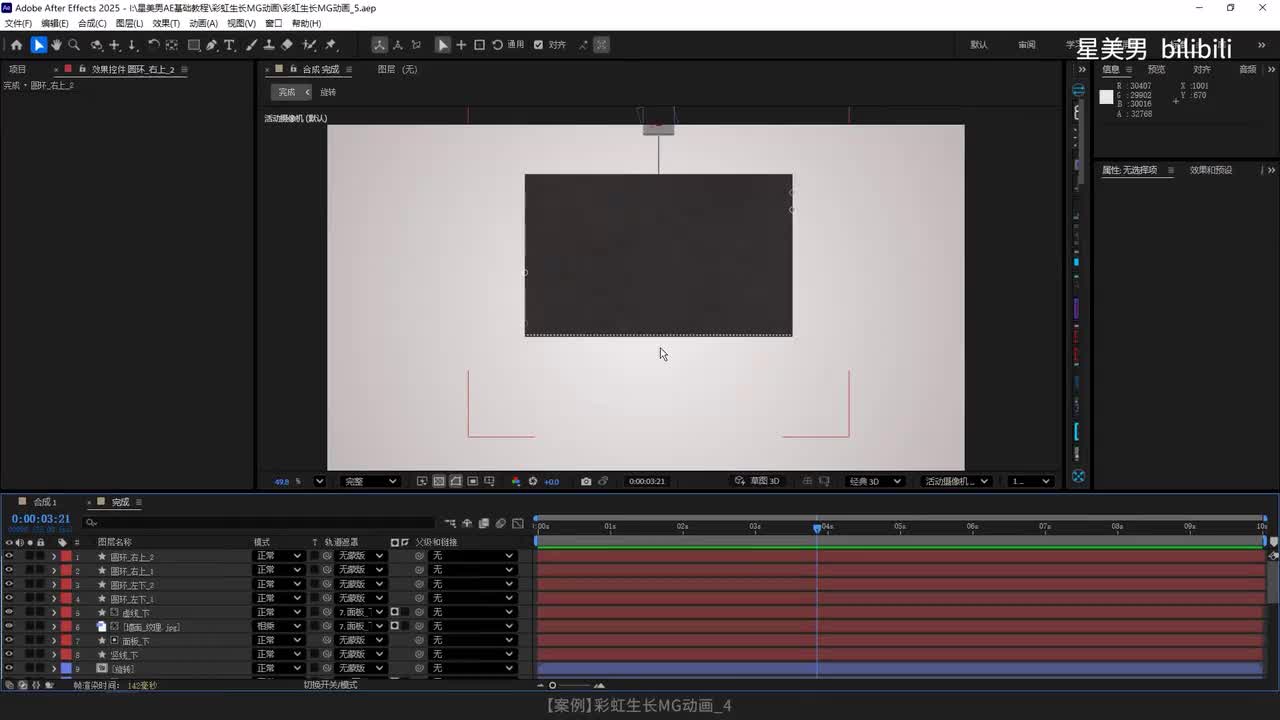Image resolution: width=1280 pixels, height=720 pixels.
Task: Open the 经典 3D renderer dropdown
Action: click(x=874, y=481)
